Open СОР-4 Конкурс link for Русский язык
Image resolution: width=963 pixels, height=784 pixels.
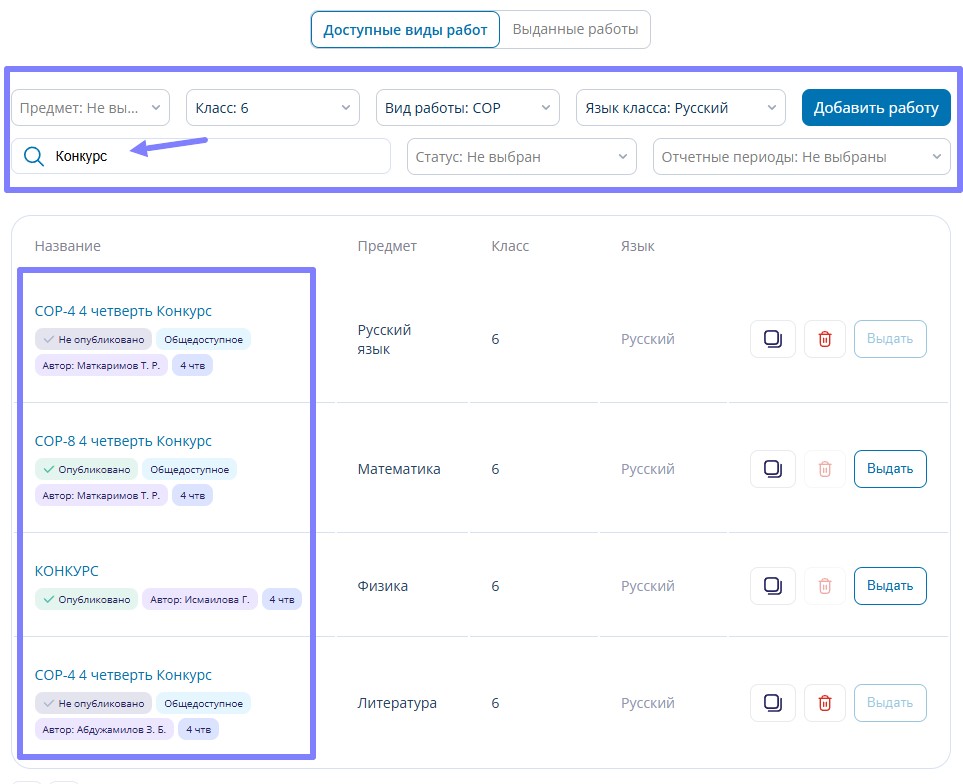123,311
